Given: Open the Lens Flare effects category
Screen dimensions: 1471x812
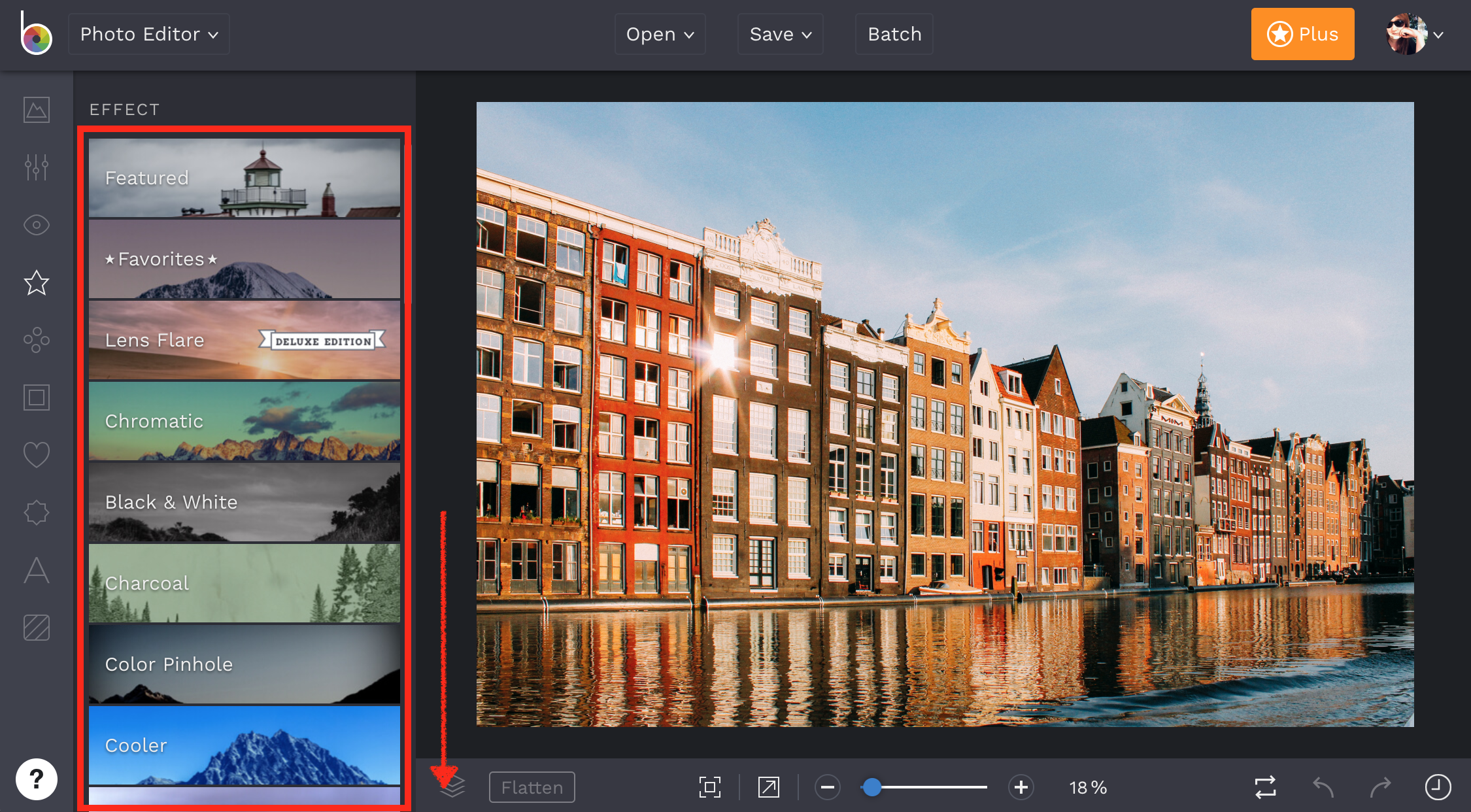Looking at the screenshot, I should point(245,340).
